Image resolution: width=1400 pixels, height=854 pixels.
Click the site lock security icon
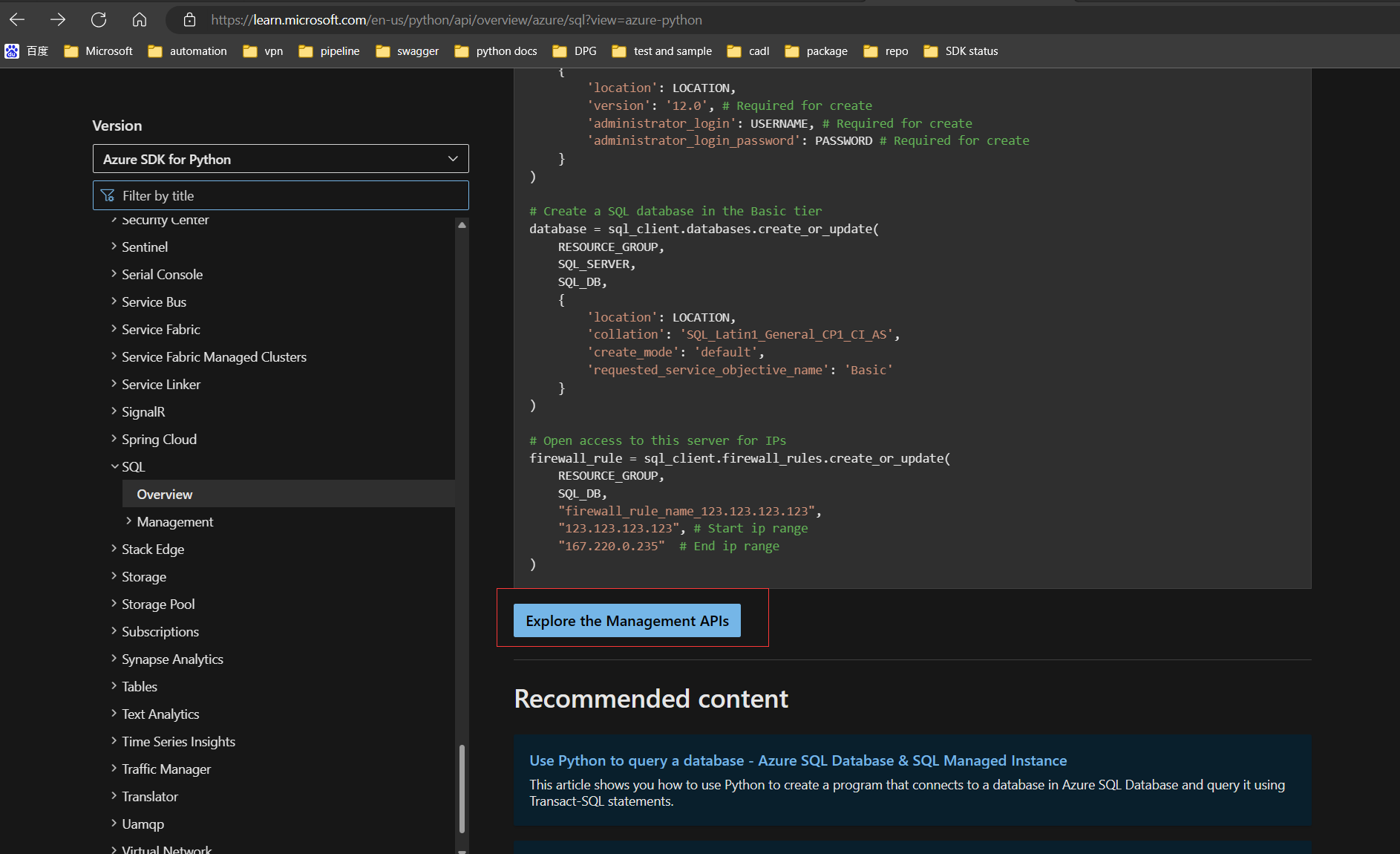click(189, 20)
